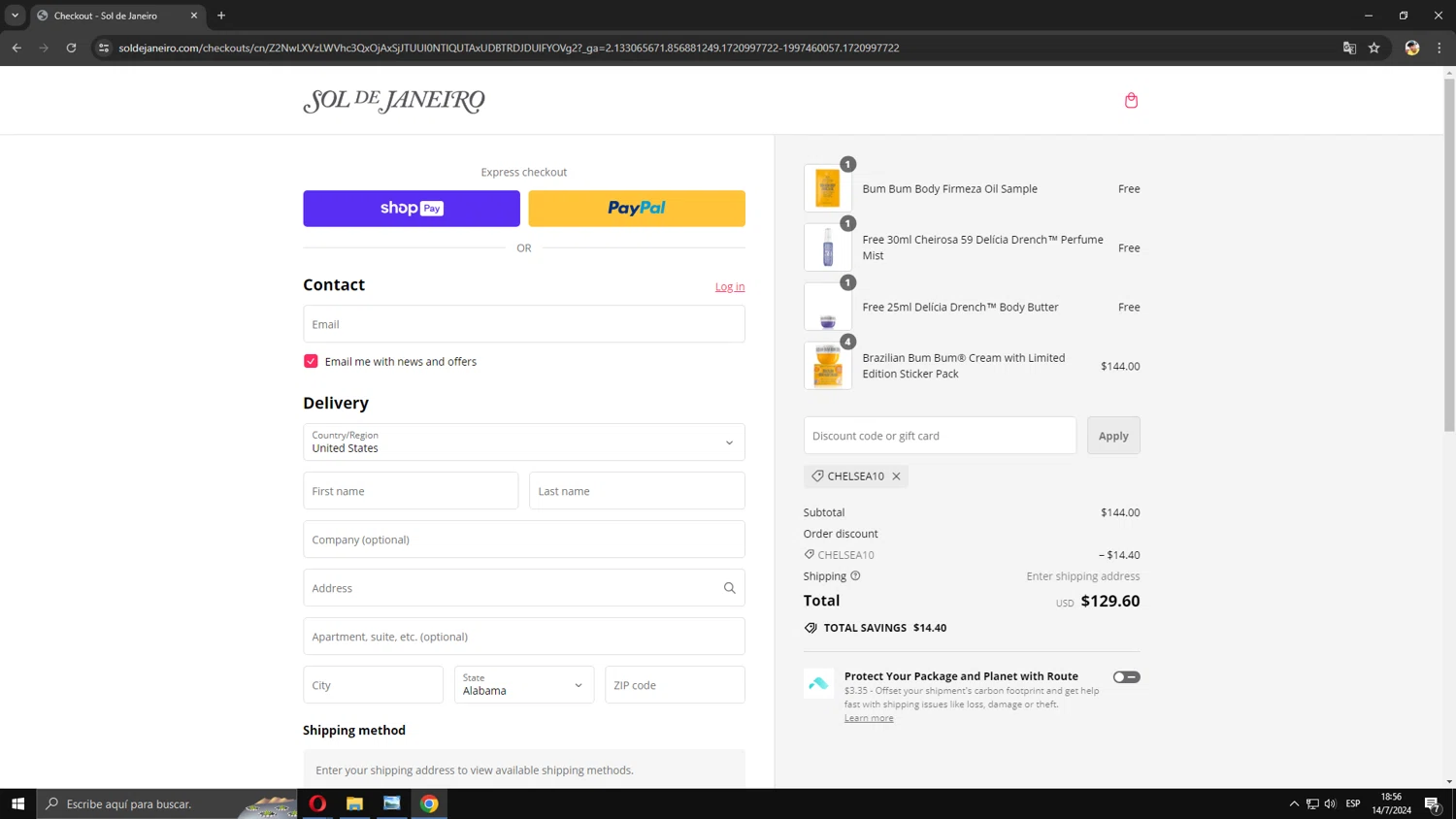Click the Delícia Drench Body Butter thumbnail
1456x819 pixels.
point(828,307)
